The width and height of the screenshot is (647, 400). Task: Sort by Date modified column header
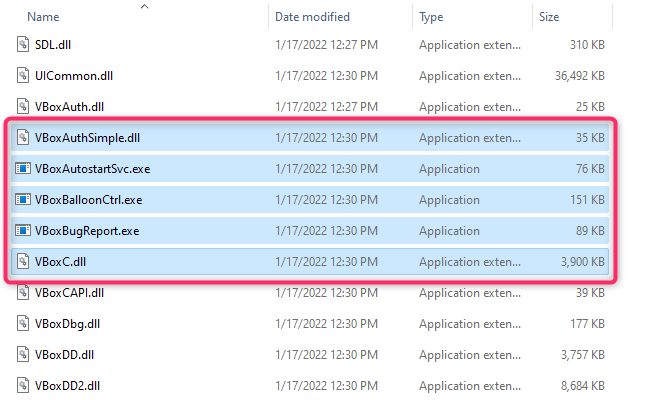[x=312, y=17]
